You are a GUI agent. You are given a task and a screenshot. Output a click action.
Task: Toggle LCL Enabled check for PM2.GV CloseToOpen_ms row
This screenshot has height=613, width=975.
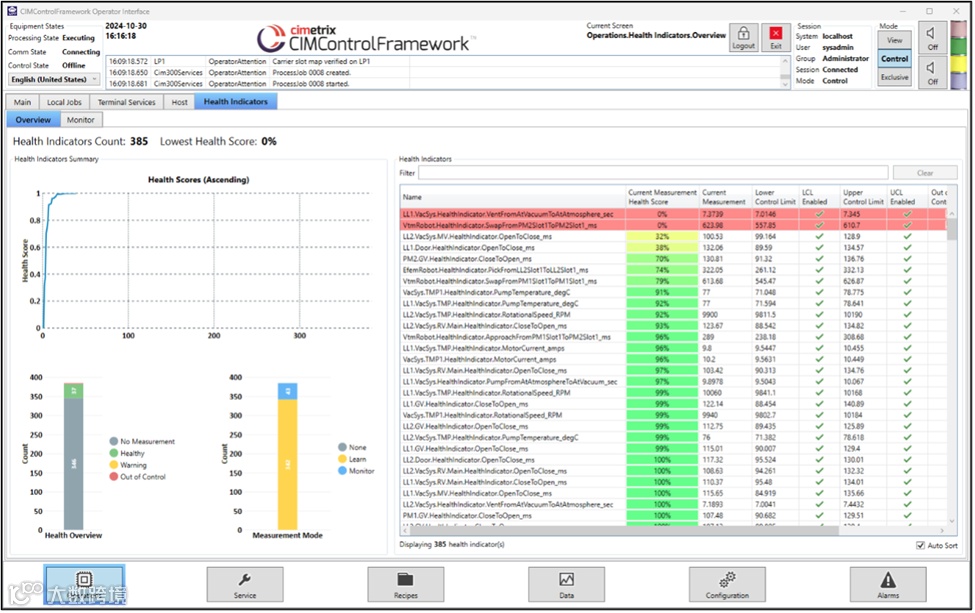820,259
